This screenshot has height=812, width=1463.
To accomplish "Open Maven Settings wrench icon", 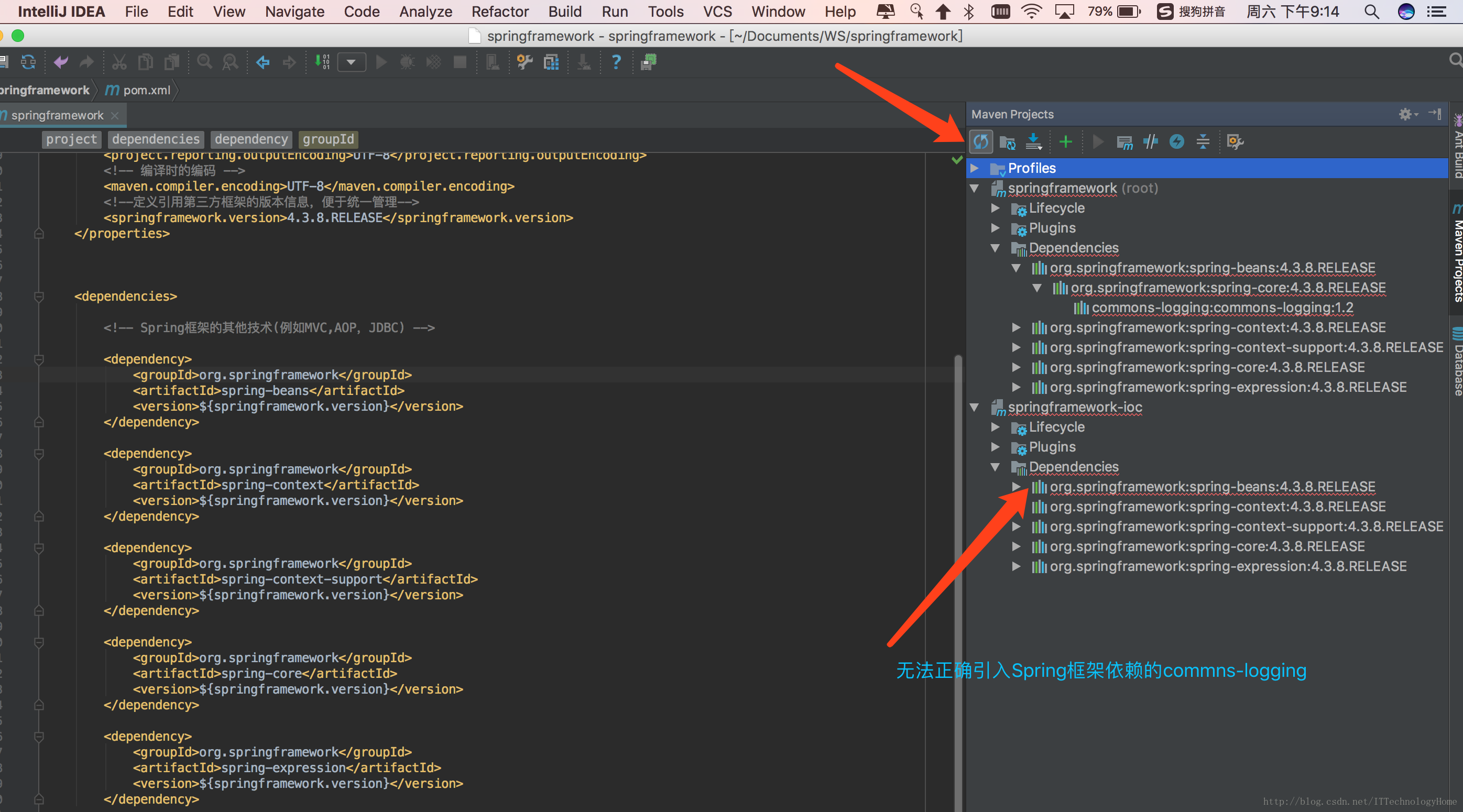I will click(x=1235, y=141).
